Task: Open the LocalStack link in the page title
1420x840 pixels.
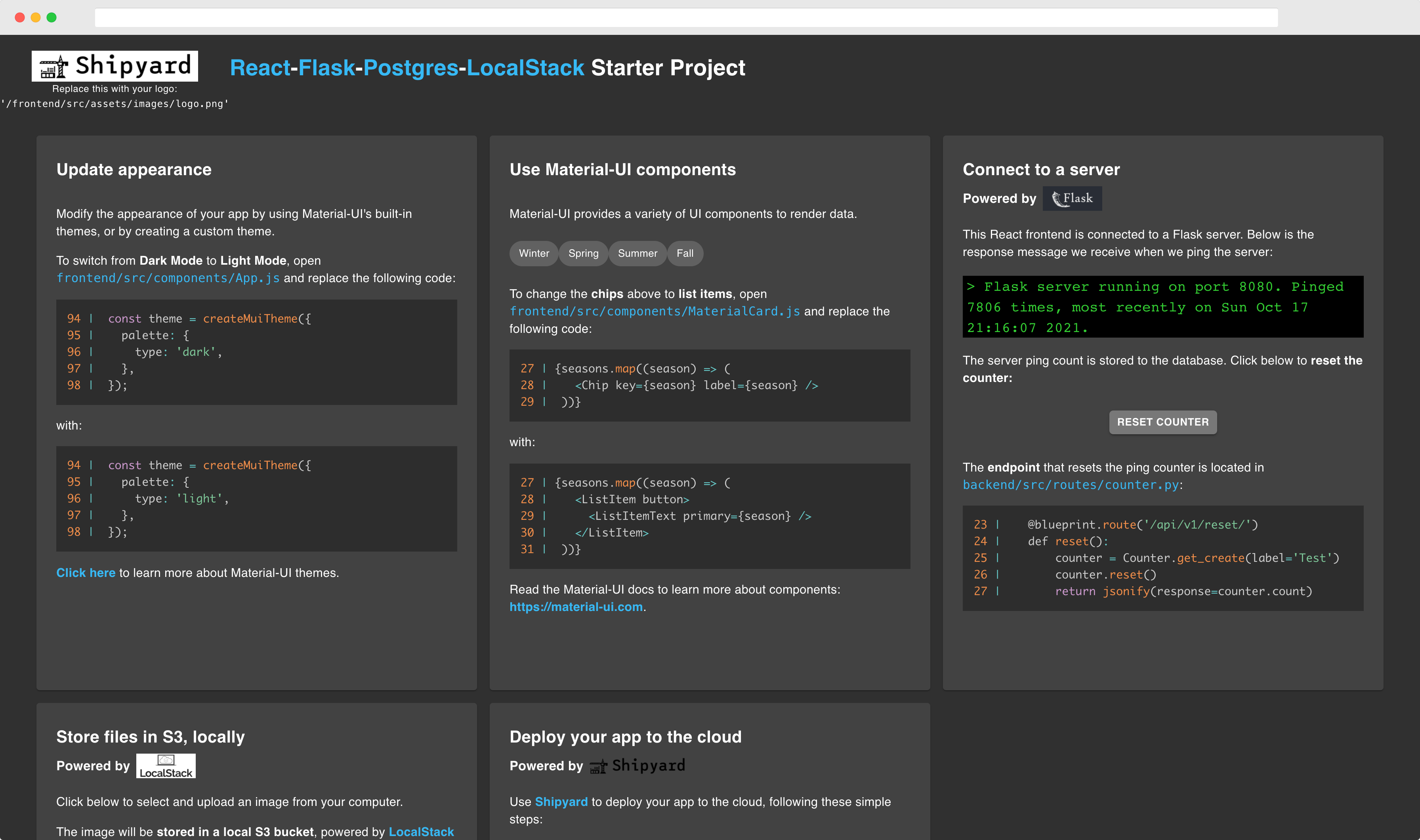Action: 525,68
